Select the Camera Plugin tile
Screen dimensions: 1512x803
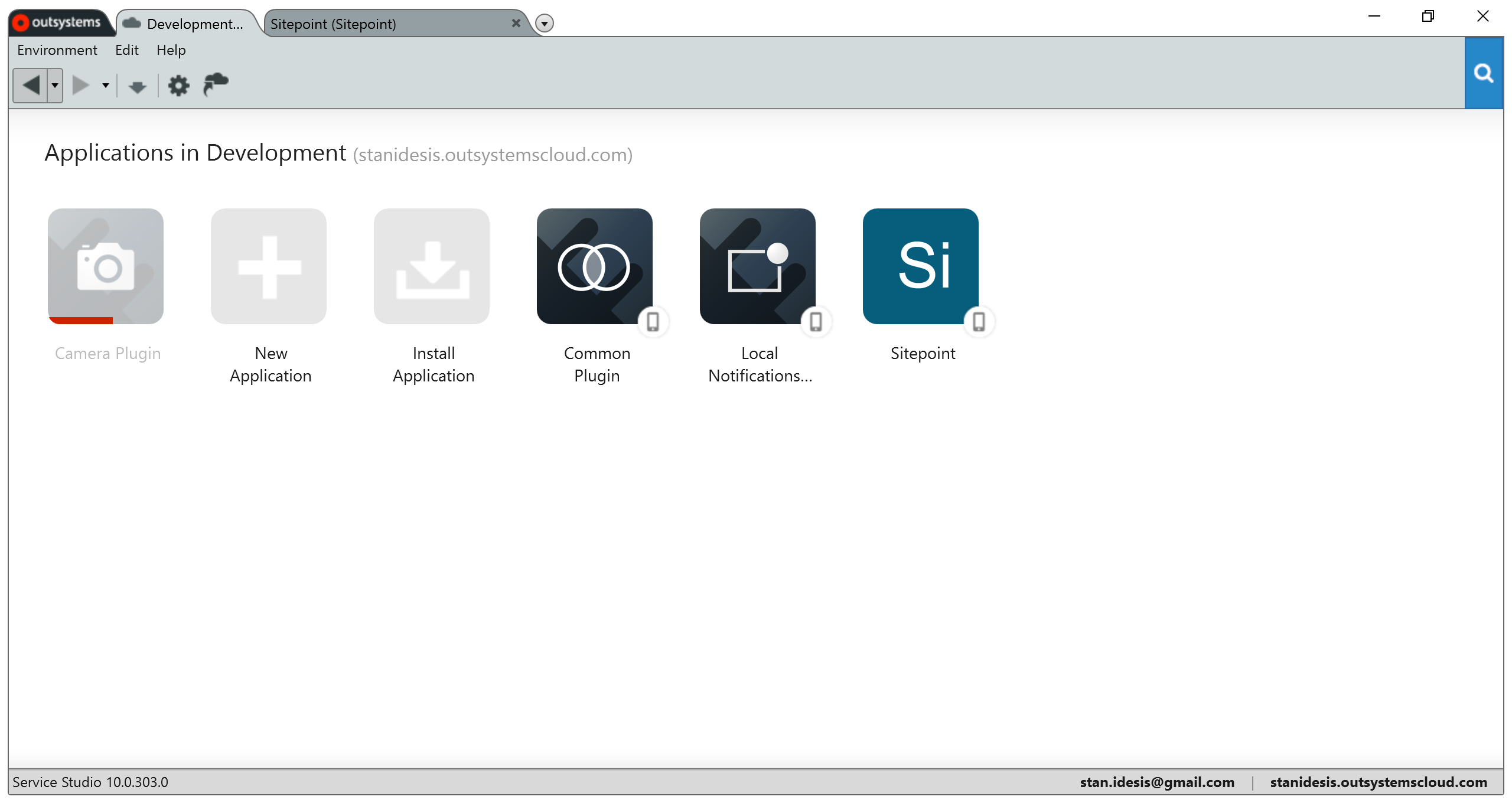pyautogui.click(x=106, y=266)
